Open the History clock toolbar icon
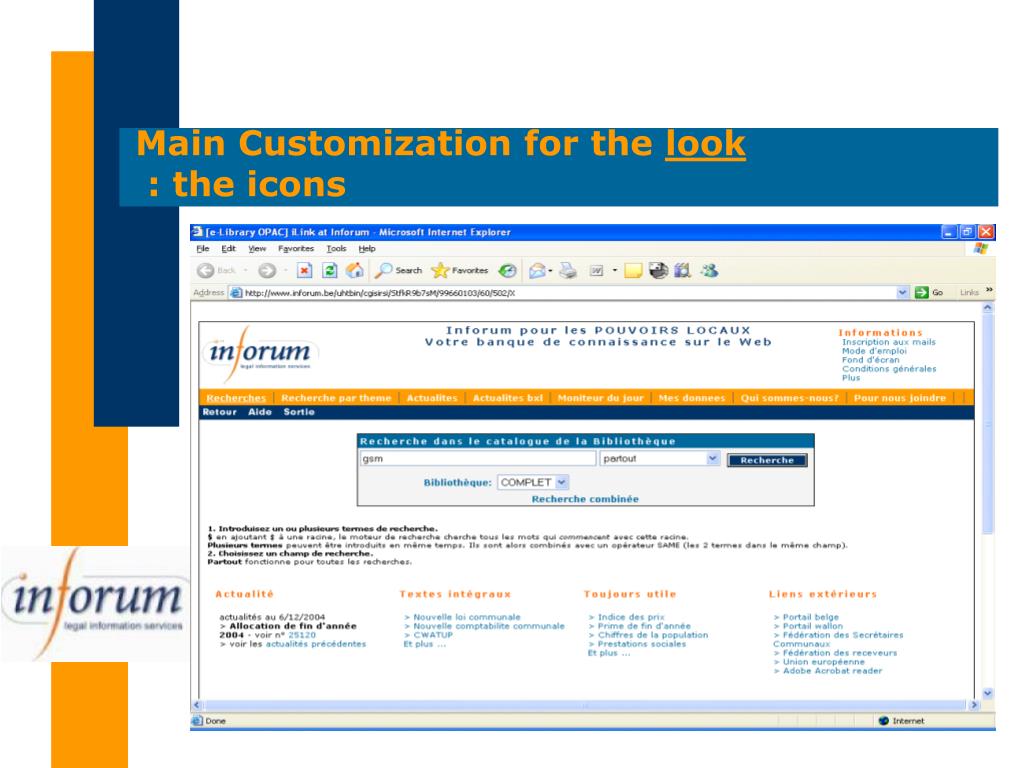 tap(507, 270)
